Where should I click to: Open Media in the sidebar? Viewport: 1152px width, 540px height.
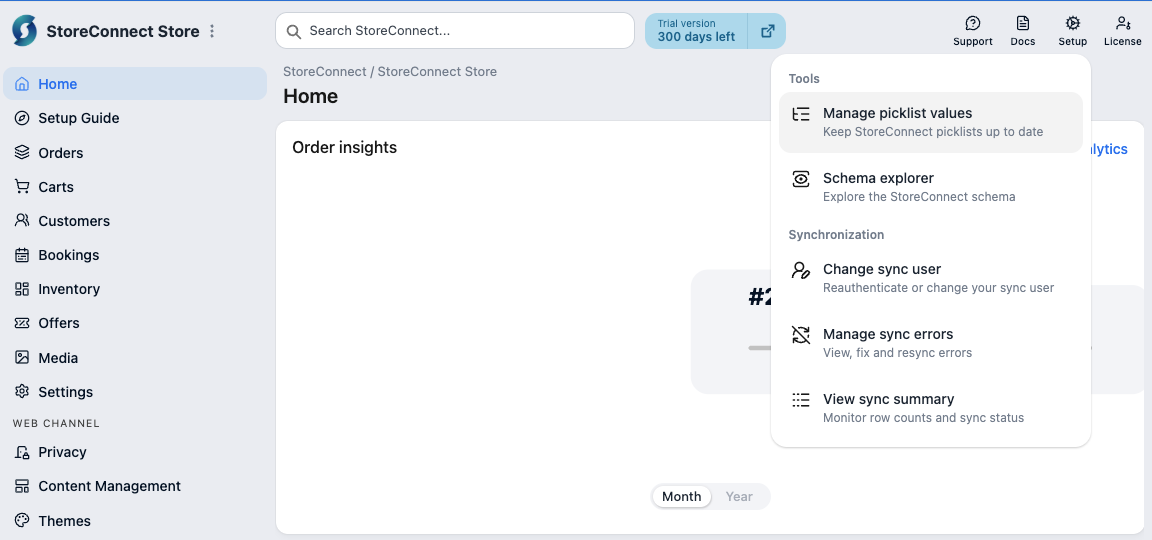point(135,358)
